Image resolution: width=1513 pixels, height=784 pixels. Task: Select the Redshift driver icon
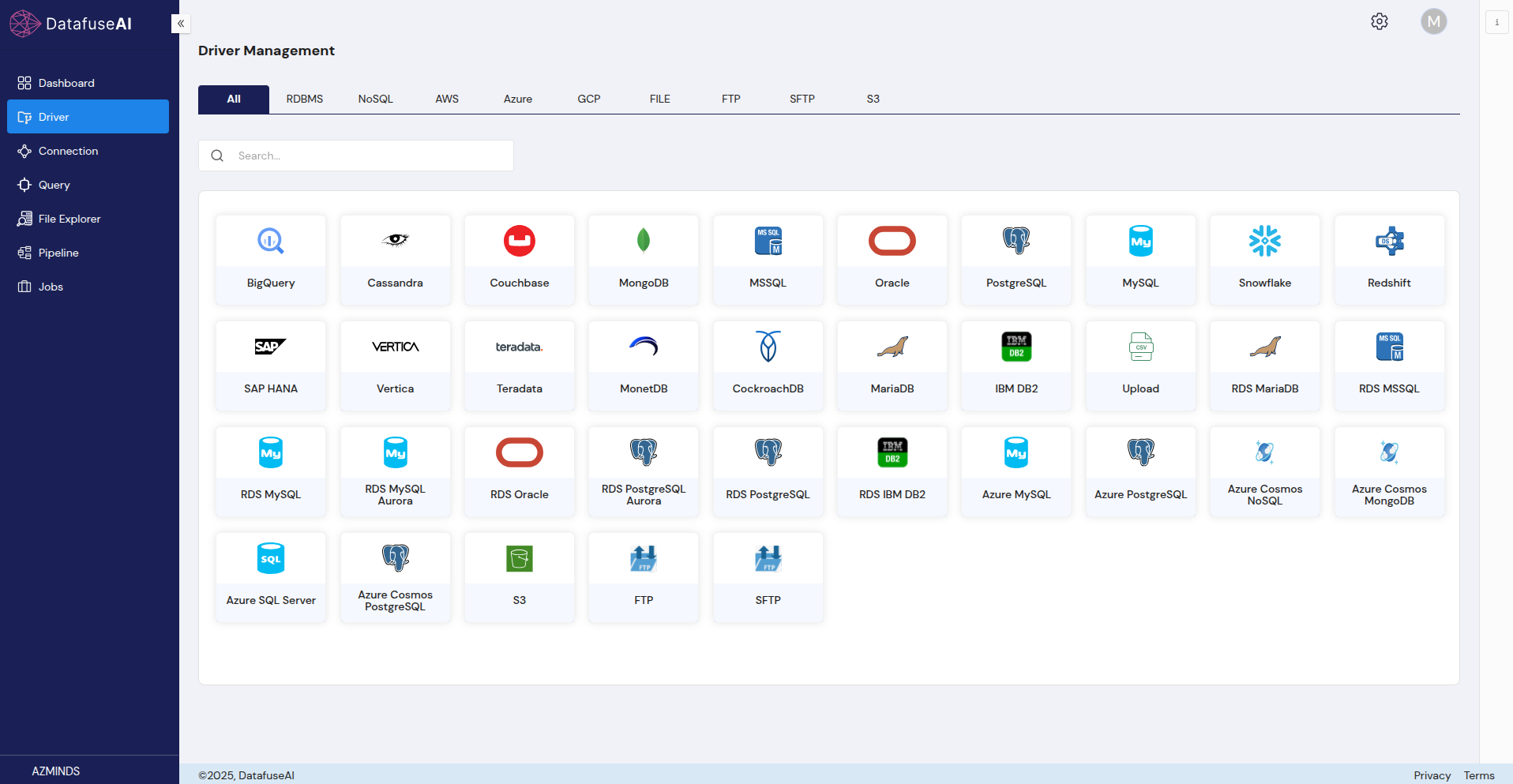[x=1389, y=241]
